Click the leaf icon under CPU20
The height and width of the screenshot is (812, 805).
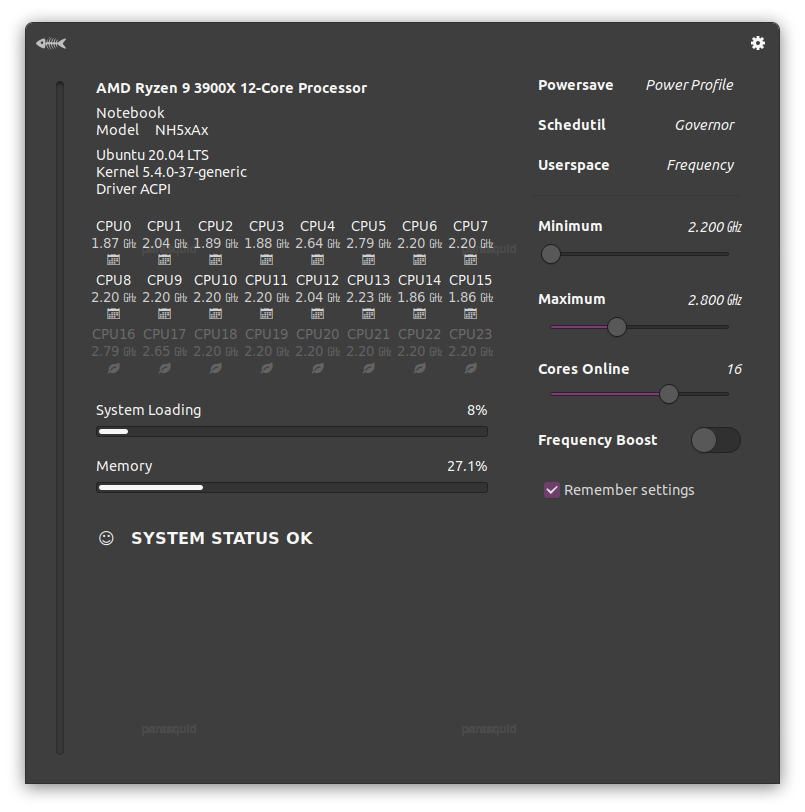click(318, 368)
